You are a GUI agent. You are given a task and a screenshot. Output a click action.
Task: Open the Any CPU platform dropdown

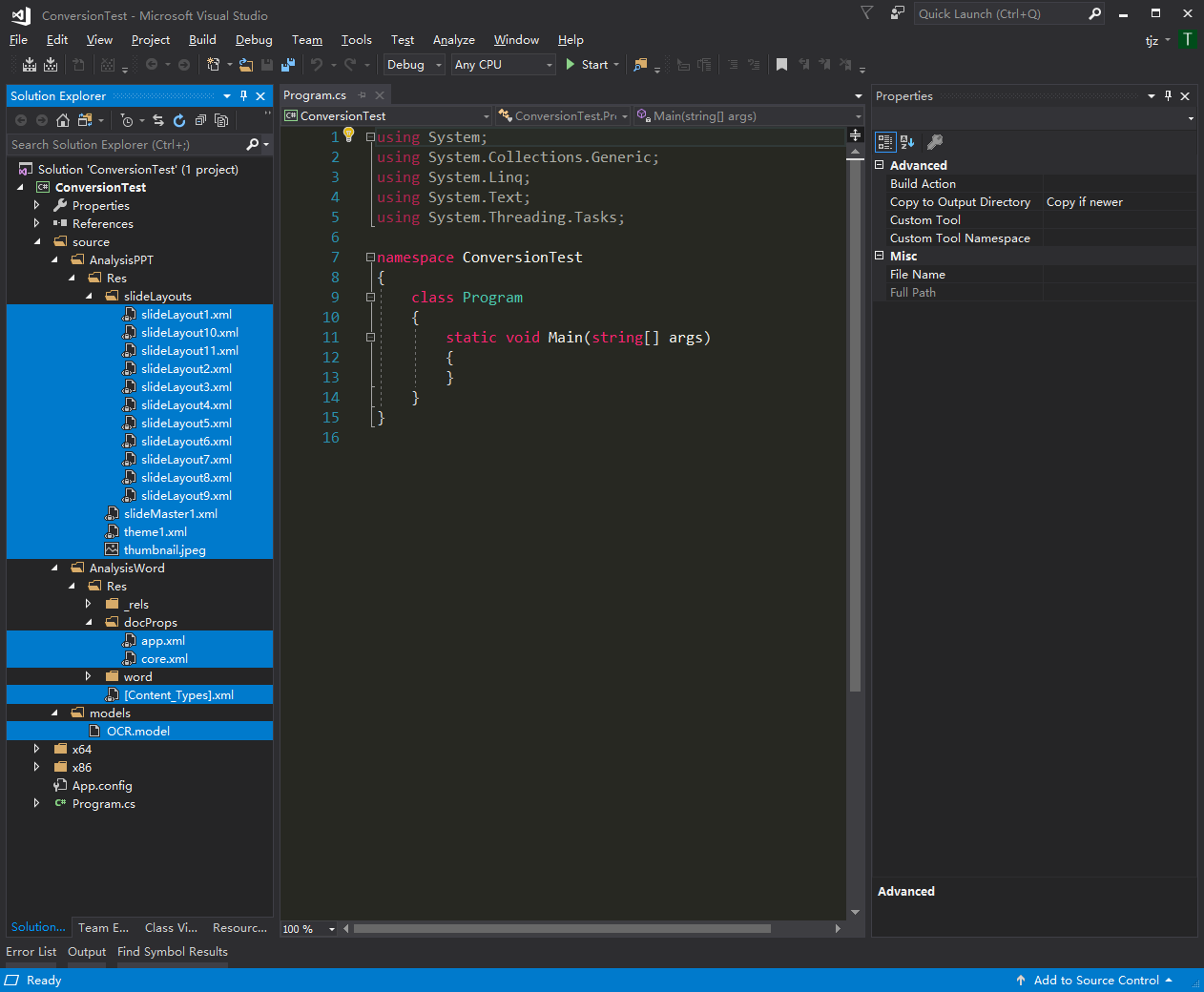[x=504, y=65]
